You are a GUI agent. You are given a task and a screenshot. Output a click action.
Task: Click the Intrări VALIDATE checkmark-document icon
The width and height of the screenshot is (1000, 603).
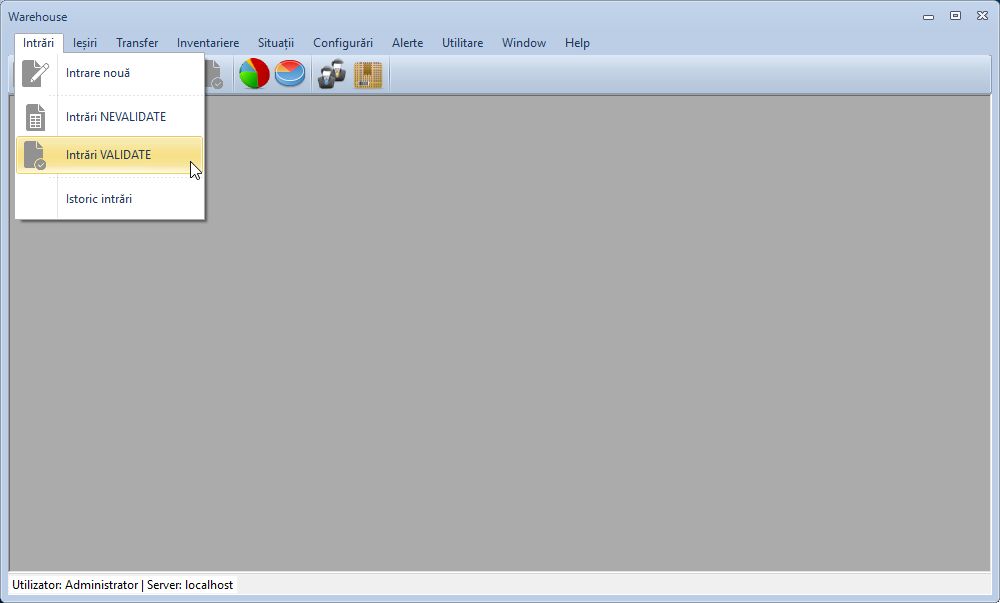click(36, 154)
